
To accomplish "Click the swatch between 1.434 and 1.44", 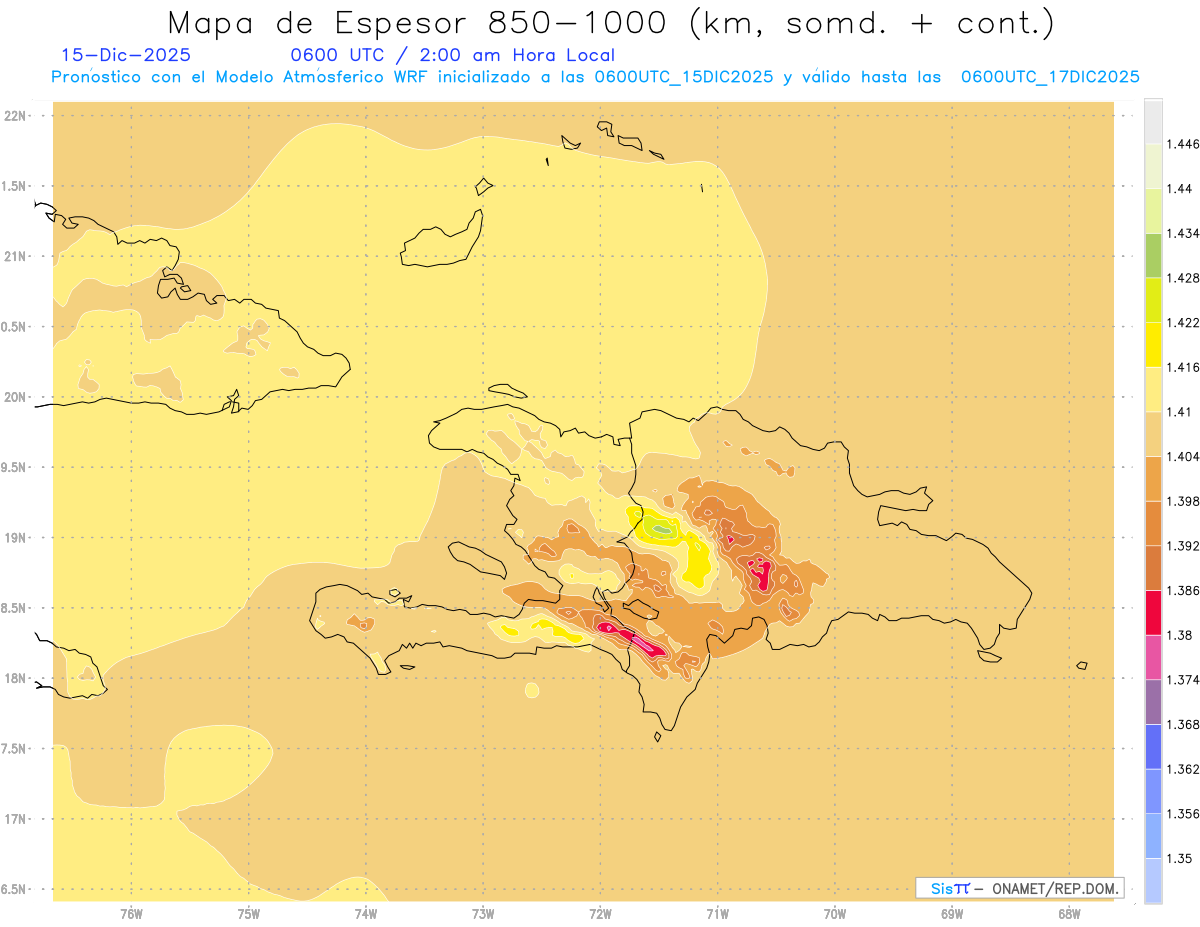I will point(1153,210).
